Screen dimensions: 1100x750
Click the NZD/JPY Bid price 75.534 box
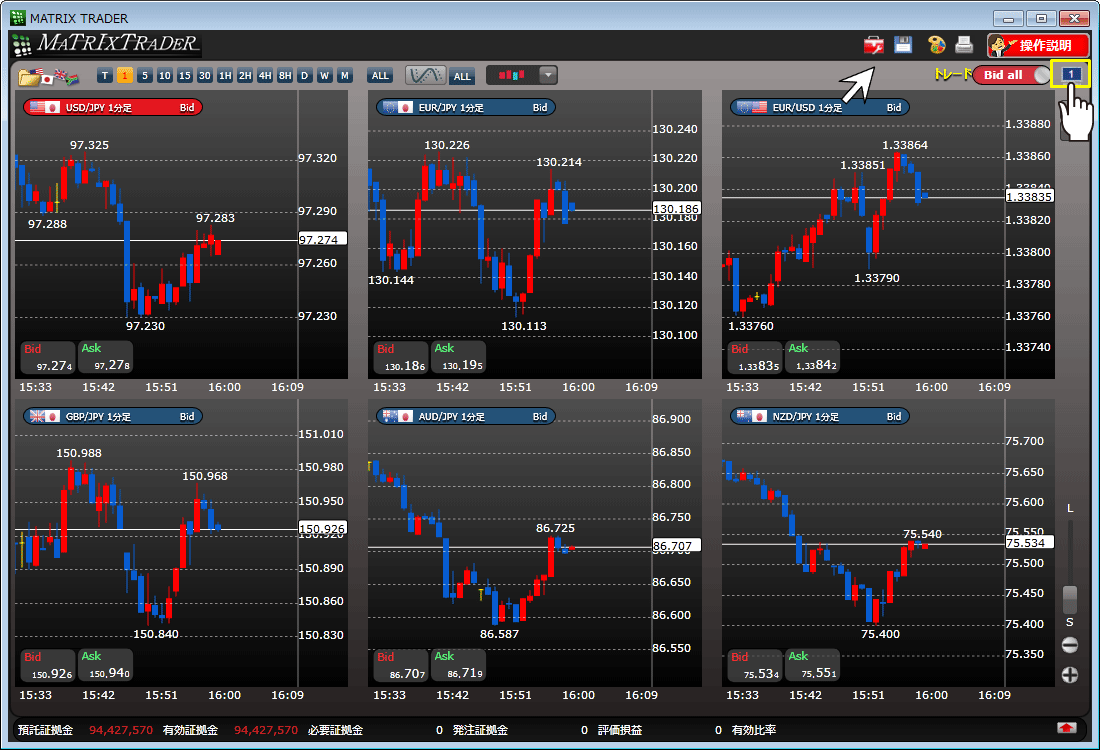pyautogui.click(x=754, y=665)
